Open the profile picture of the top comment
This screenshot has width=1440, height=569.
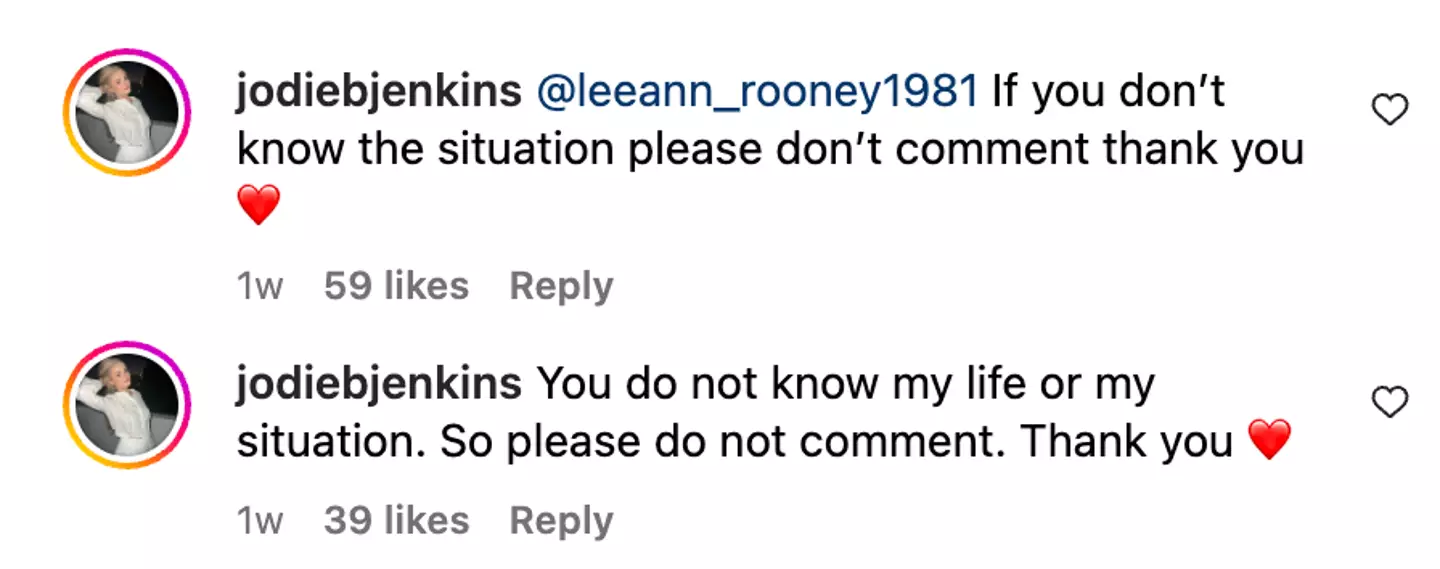point(126,112)
